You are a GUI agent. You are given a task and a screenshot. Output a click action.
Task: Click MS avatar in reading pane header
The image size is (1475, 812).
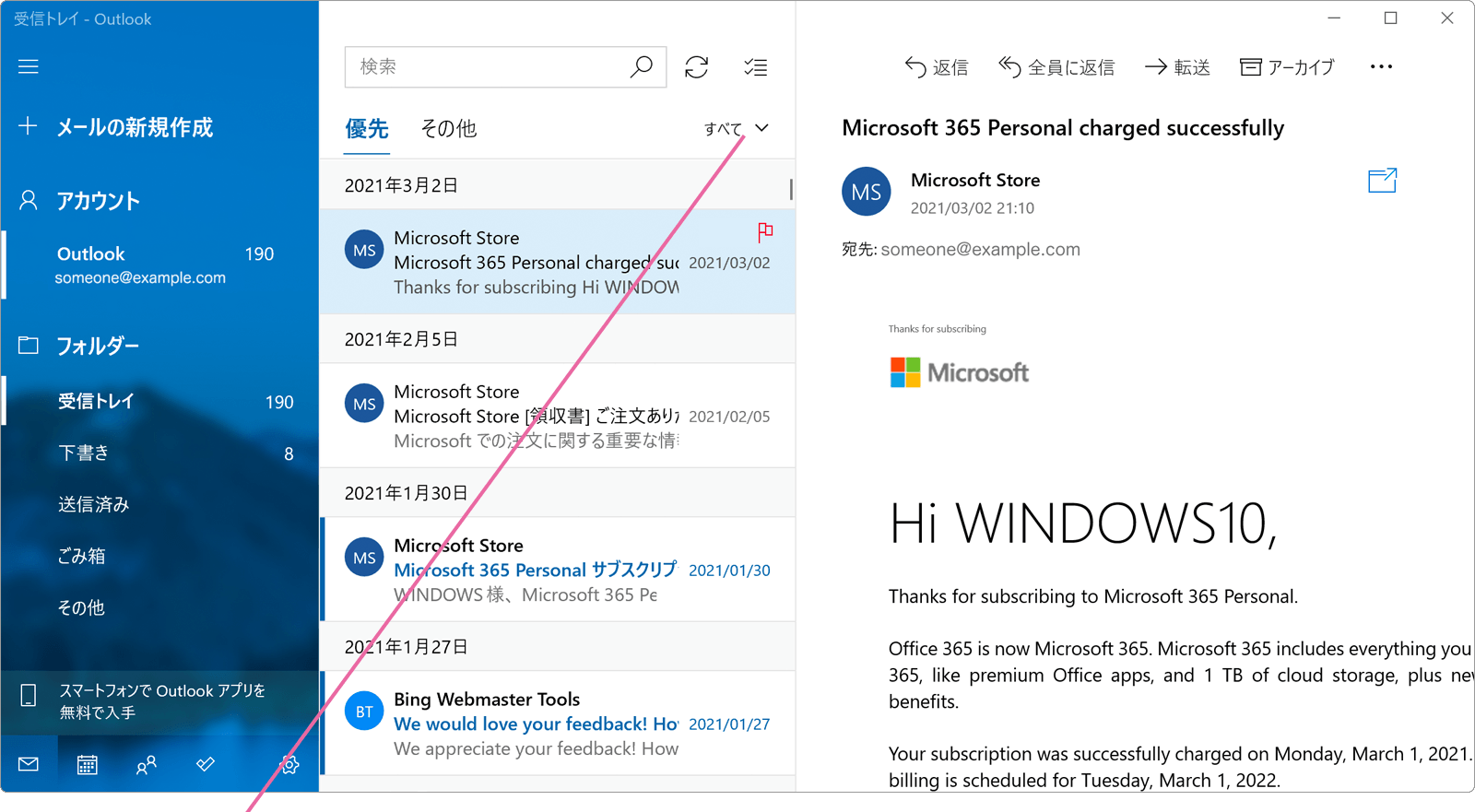click(x=867, y=192)
